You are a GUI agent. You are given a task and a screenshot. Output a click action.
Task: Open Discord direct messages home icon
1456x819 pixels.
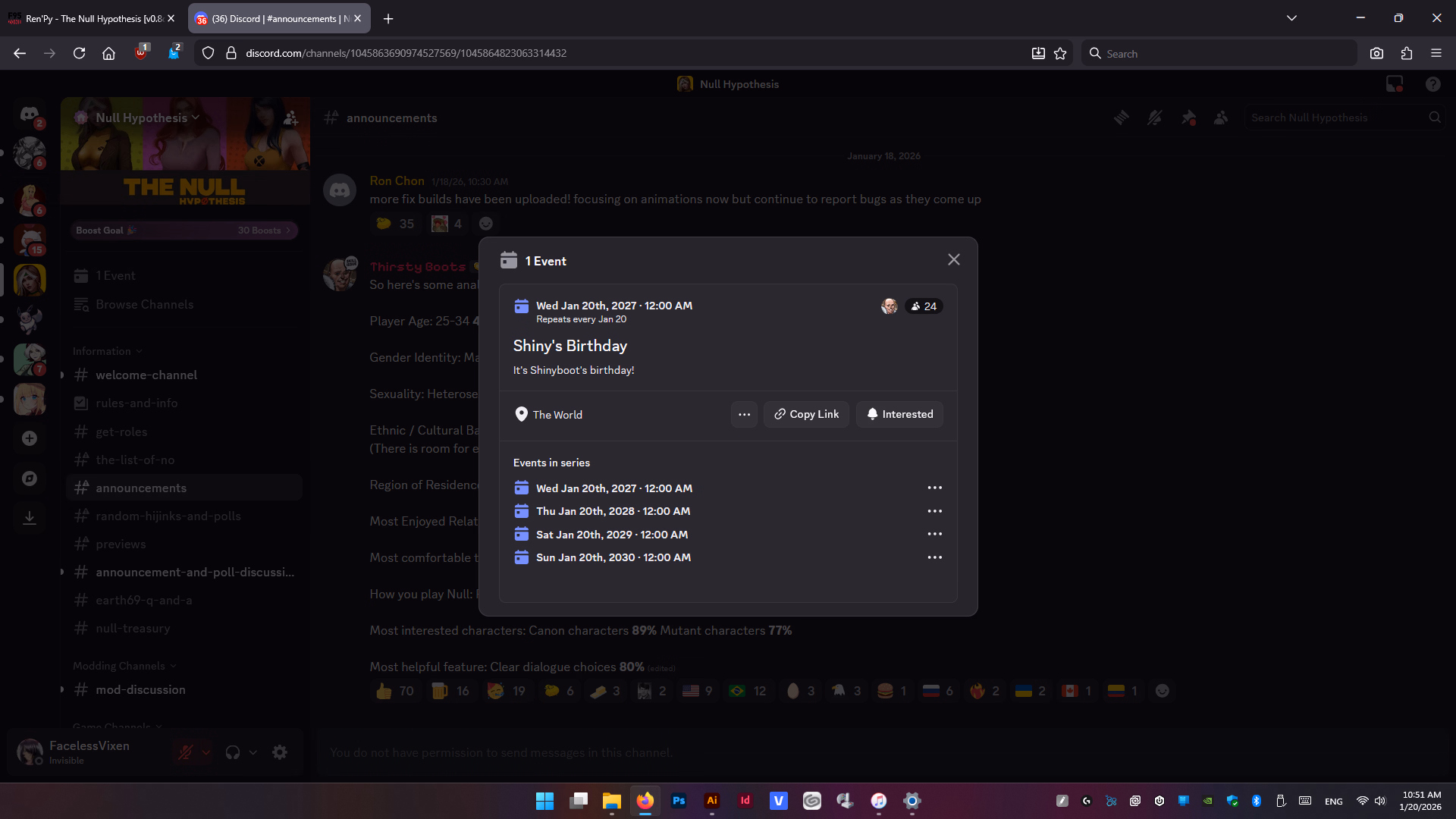(30, 115)
